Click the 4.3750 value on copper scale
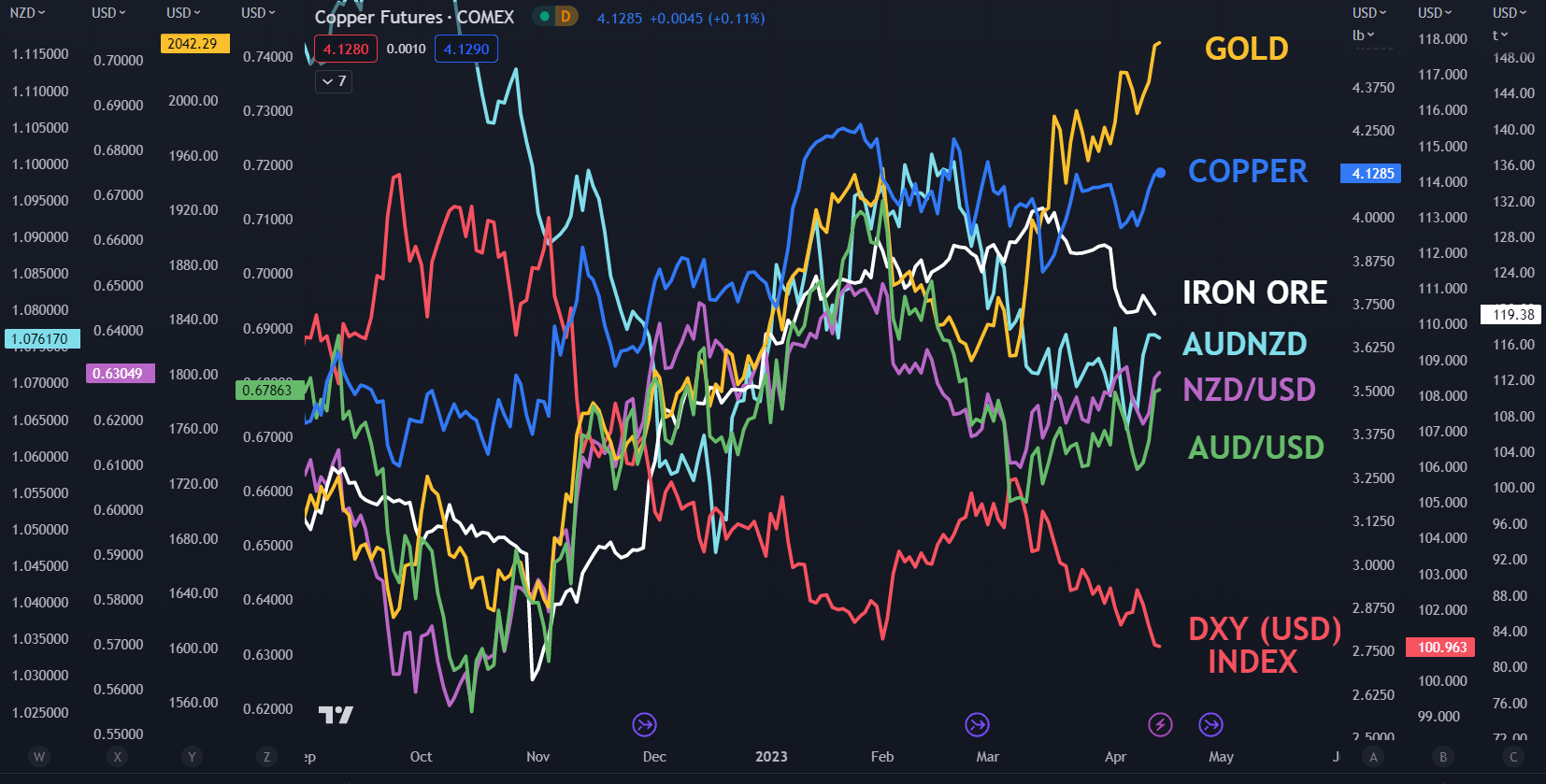Screen dimensions: 1546x784 (x=1373, y=88)
